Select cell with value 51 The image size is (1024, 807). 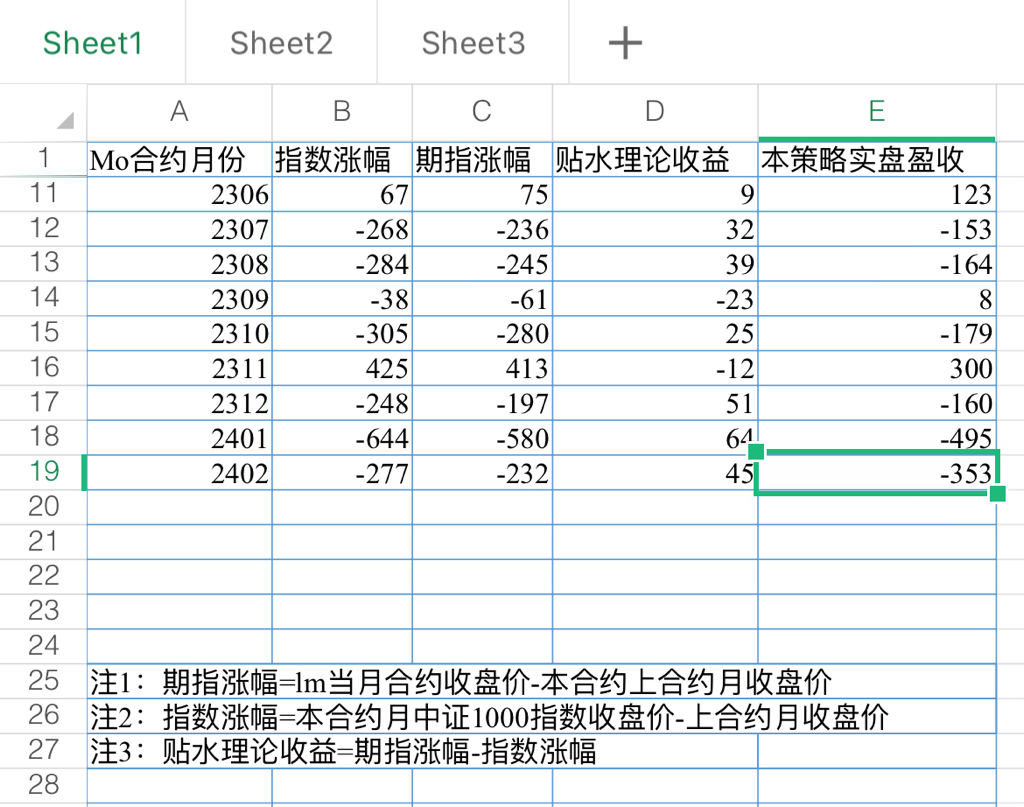click(655, 403)
